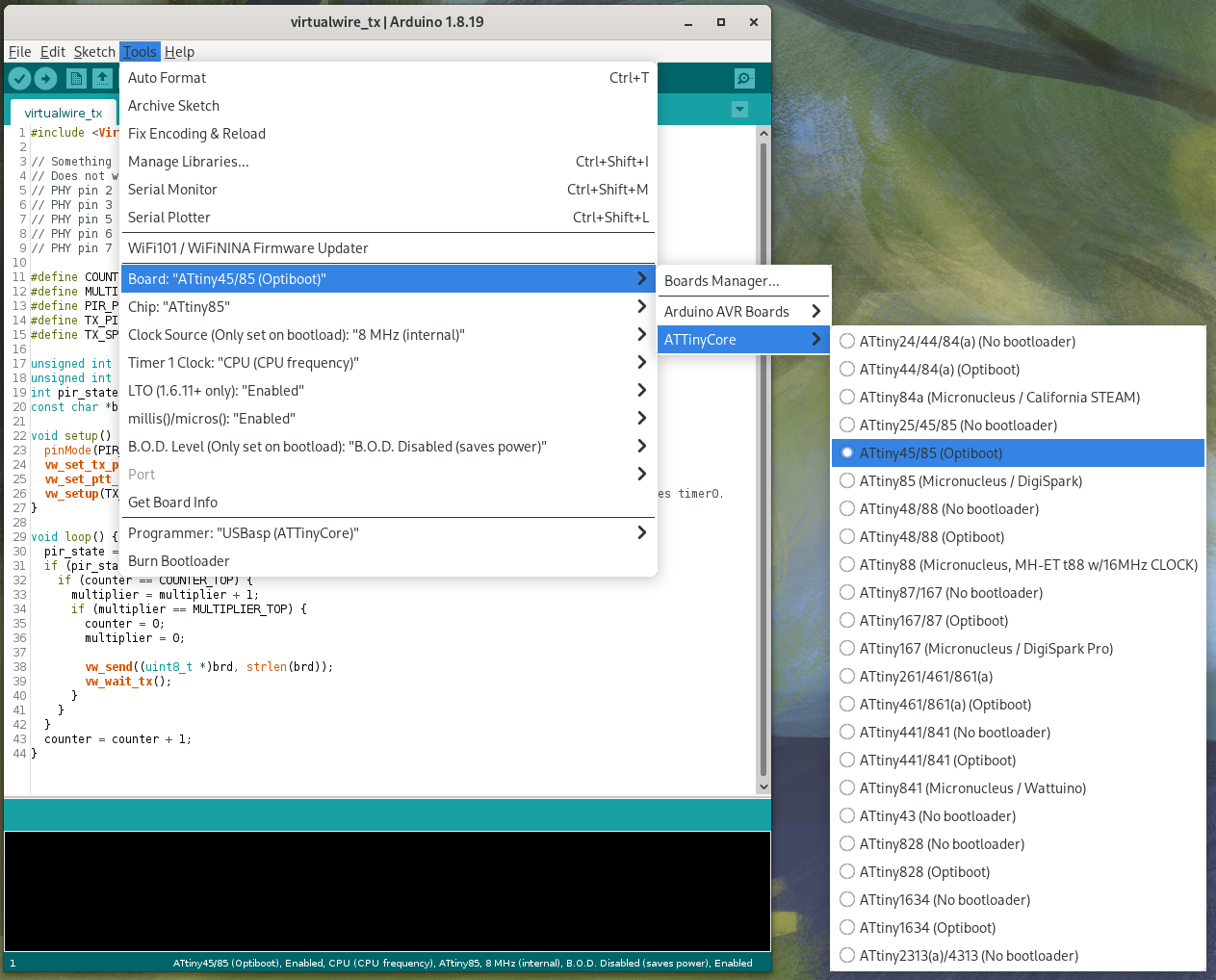The width and height of the screenshot is (1216, 980).
Task: Click the editor scrollbar up arrow
Action: (x=763, y=134)
